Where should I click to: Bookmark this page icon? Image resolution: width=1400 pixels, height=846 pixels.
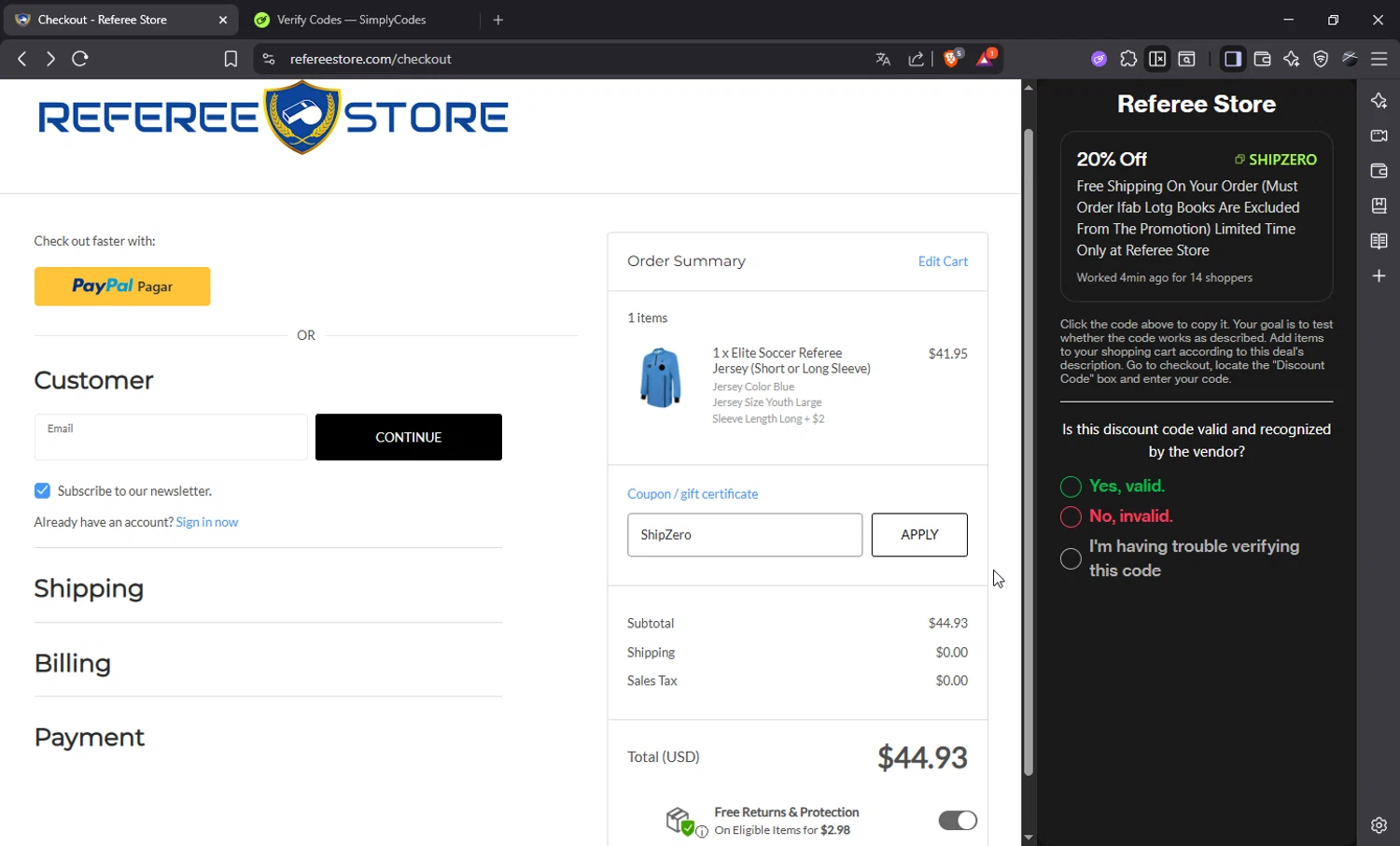[x=231, y=59]
